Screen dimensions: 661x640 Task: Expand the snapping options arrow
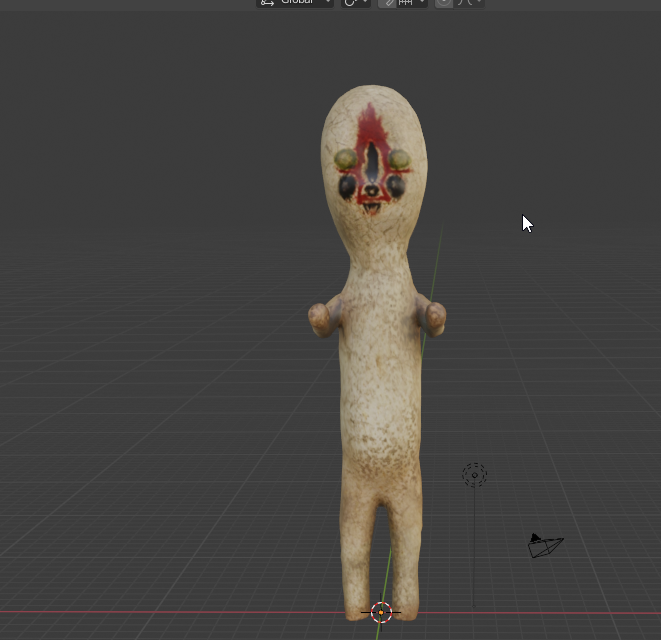click(422, 2)
